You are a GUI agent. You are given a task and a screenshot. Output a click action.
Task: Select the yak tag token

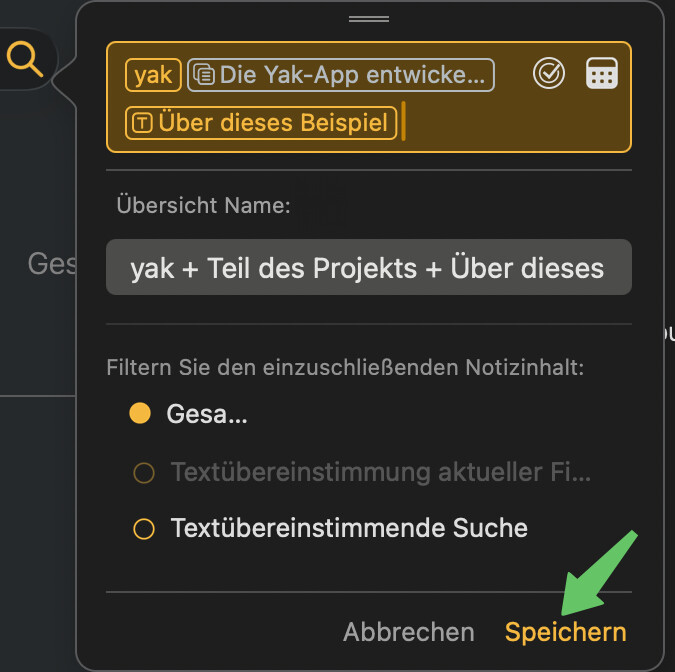tap(153, 75)
